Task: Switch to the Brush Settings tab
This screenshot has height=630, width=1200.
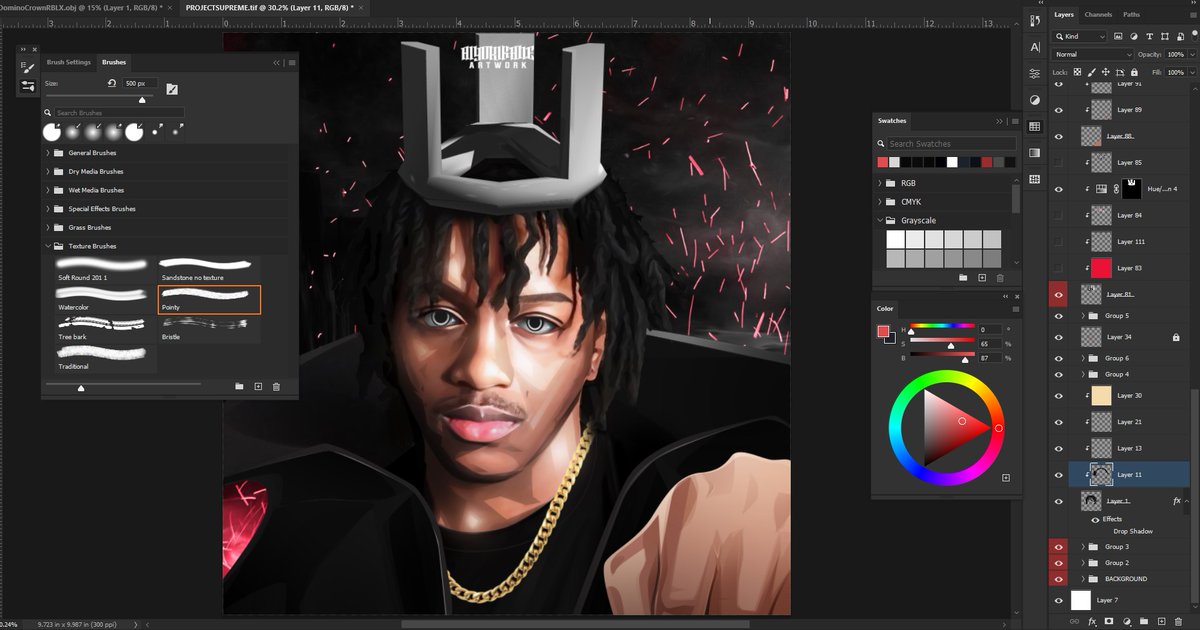Action: [x=69, y=62]
